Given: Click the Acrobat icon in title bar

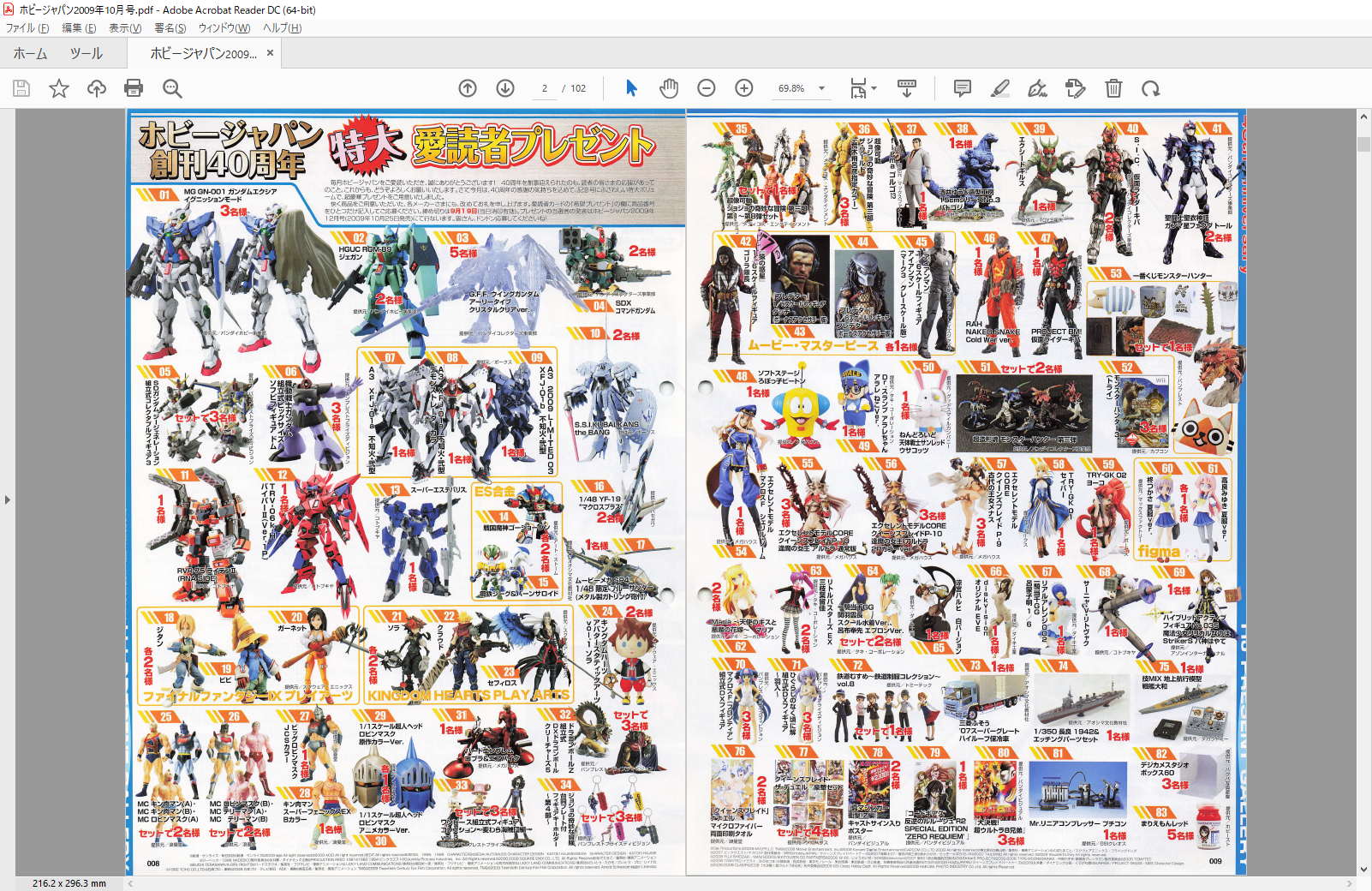Looking at the screenshot, I should point(9,9).
